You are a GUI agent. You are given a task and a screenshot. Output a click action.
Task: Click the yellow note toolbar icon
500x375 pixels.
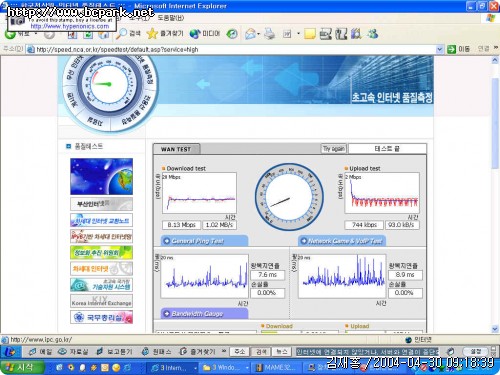310,33
